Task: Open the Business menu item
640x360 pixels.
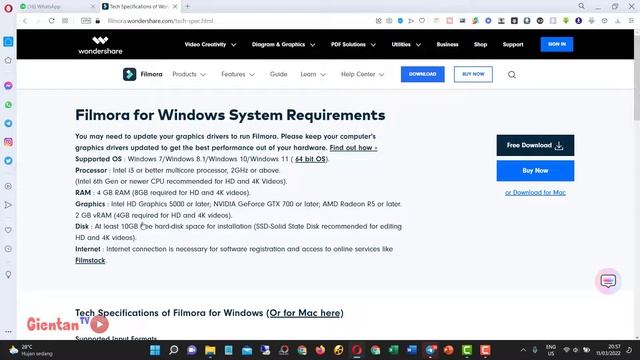Action: (447, 44)
